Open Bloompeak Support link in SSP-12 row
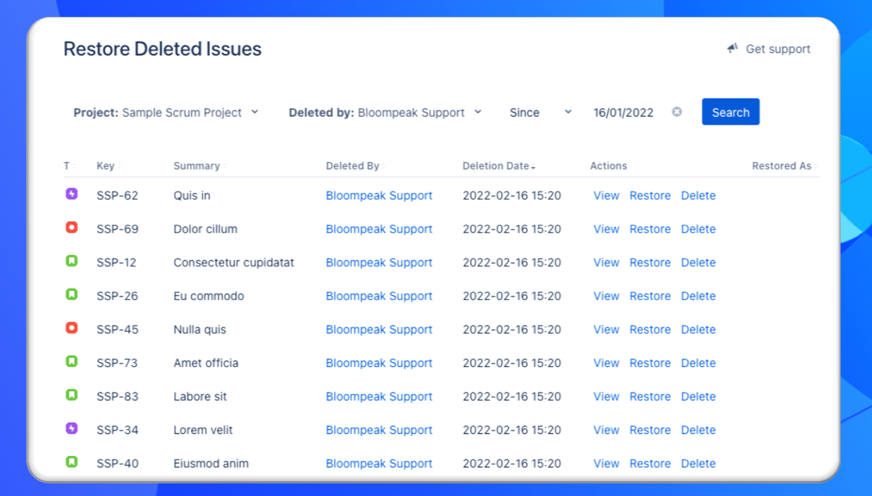This screenshot has width=872, height=496. click(x=379, y=262)
